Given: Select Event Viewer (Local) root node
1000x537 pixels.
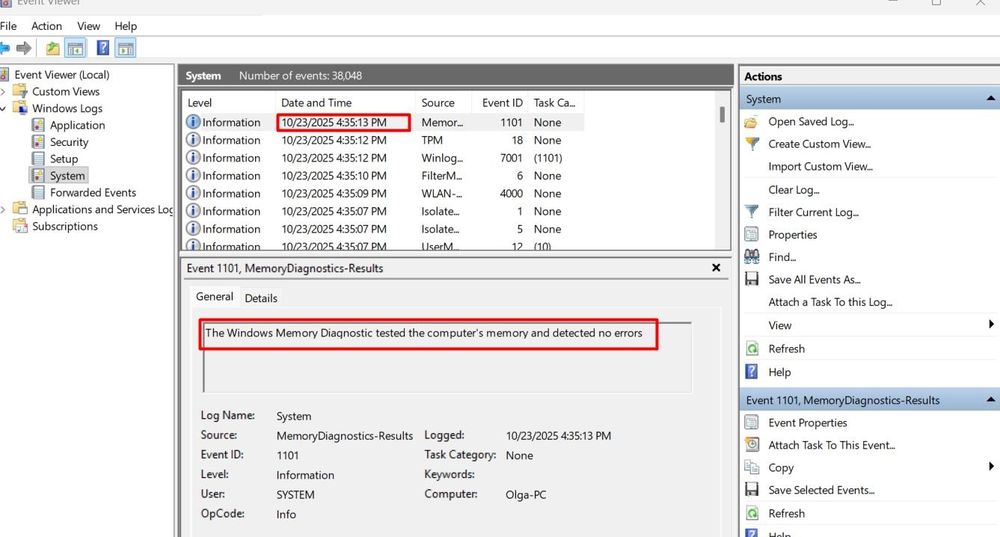Looking at the screenshot, I should point(62,75).
